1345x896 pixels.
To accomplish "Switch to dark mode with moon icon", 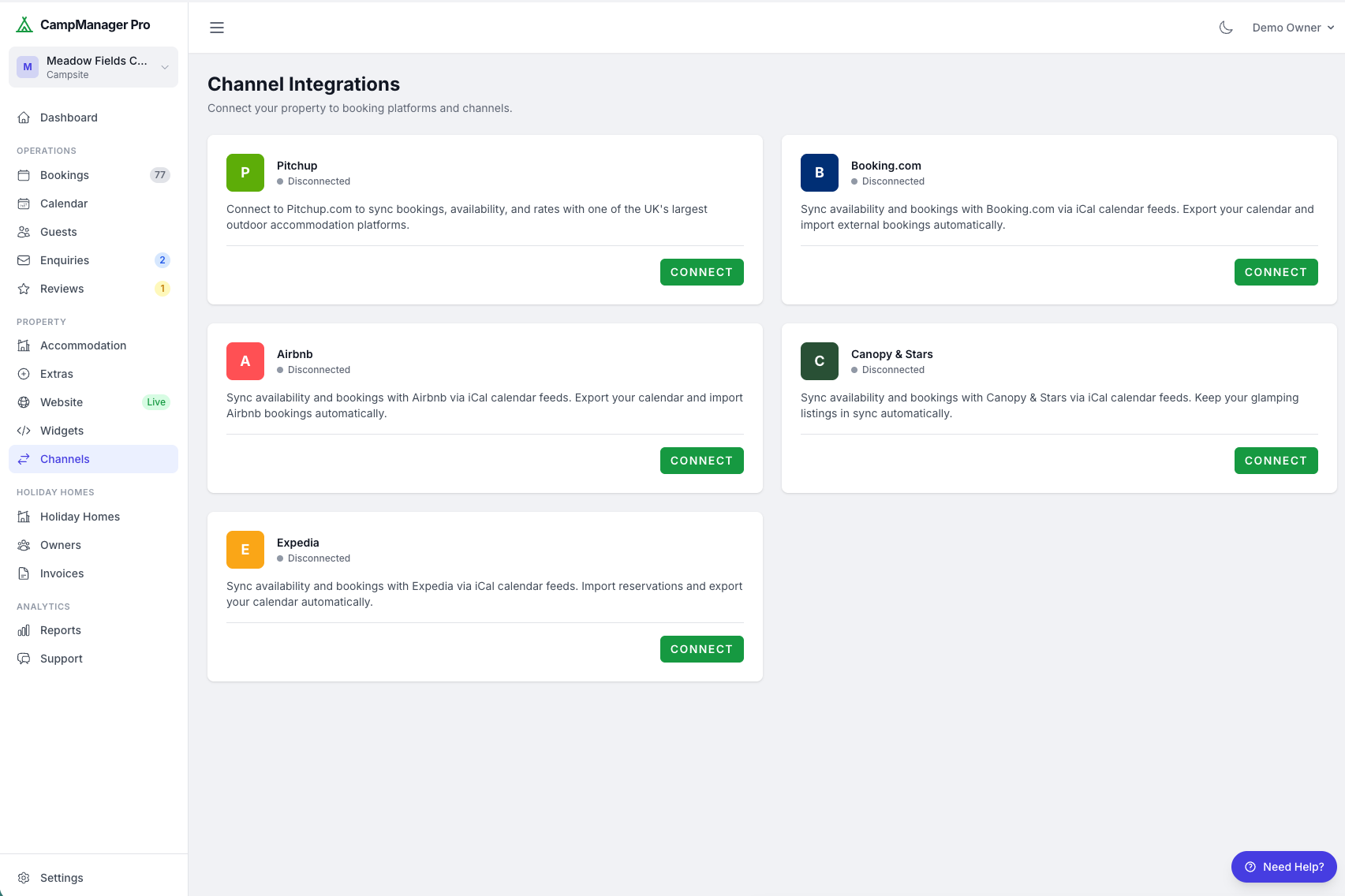I will point(1226,28).
